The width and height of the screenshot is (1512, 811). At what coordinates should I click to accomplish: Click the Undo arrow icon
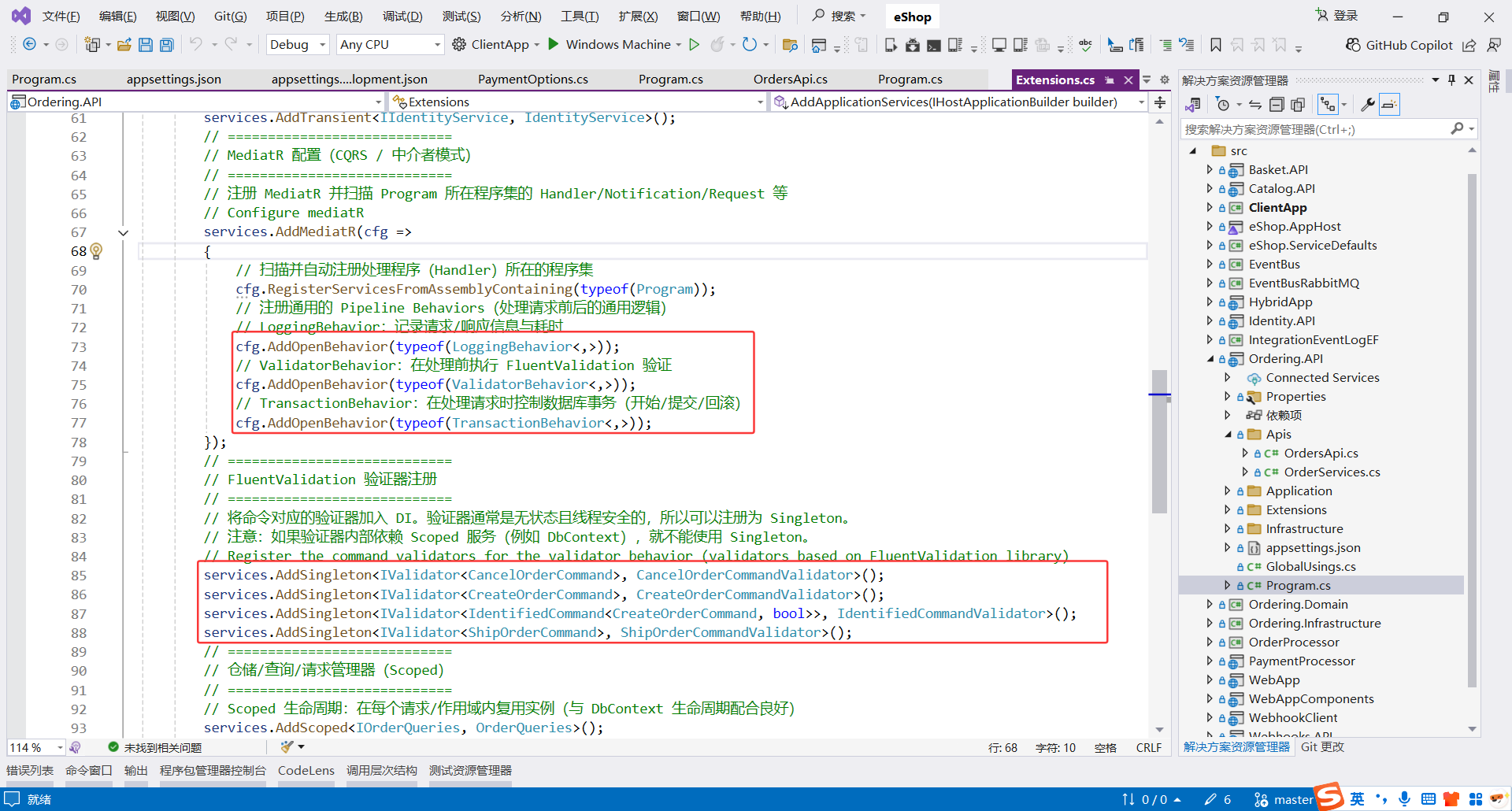[196, 45]
